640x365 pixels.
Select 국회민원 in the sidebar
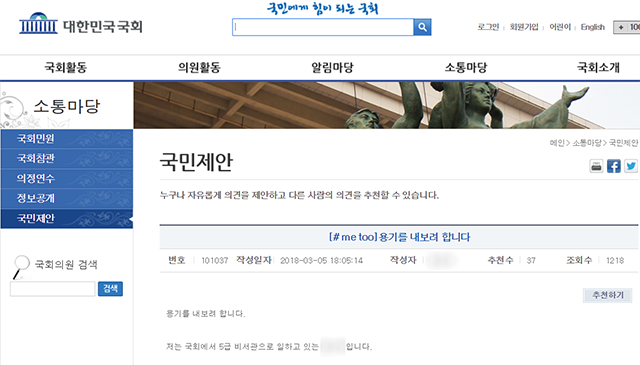point(67,139)
